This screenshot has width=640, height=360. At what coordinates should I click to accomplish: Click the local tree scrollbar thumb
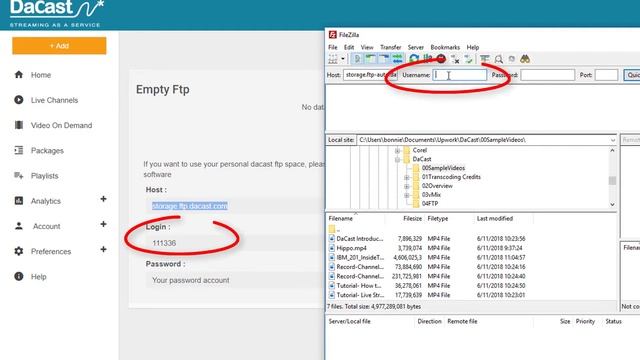coord(612,180)
